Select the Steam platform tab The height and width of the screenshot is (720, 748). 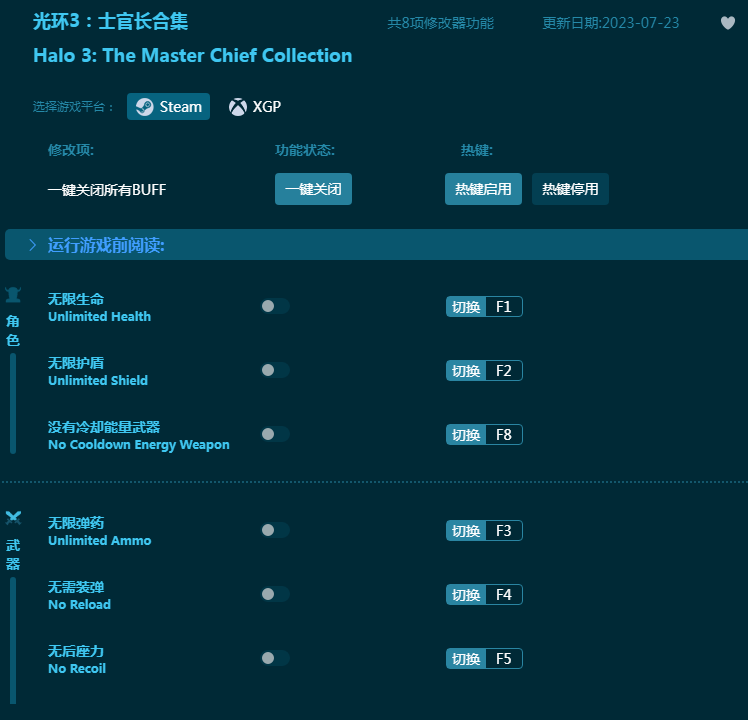[168, 106]
